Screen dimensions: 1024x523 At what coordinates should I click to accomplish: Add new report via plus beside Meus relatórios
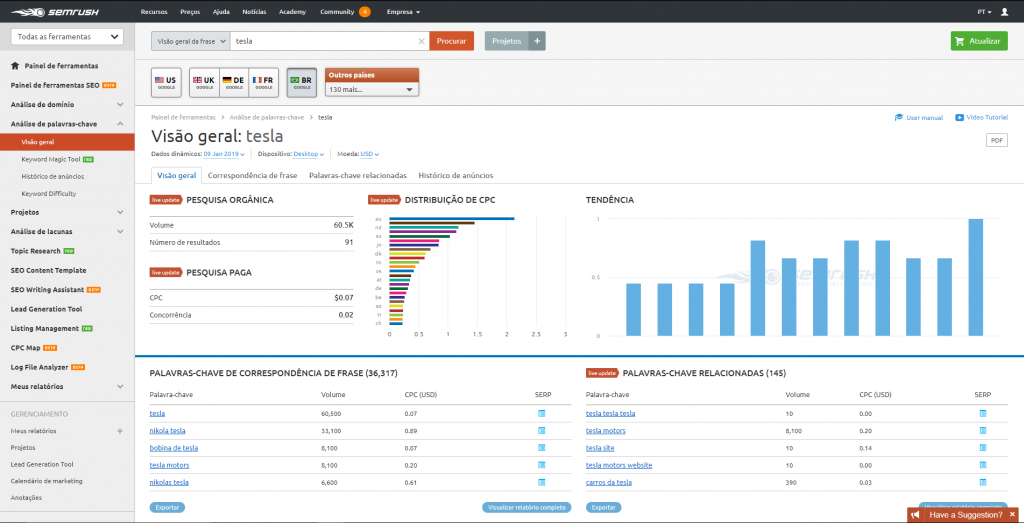(x=120, y=431)
